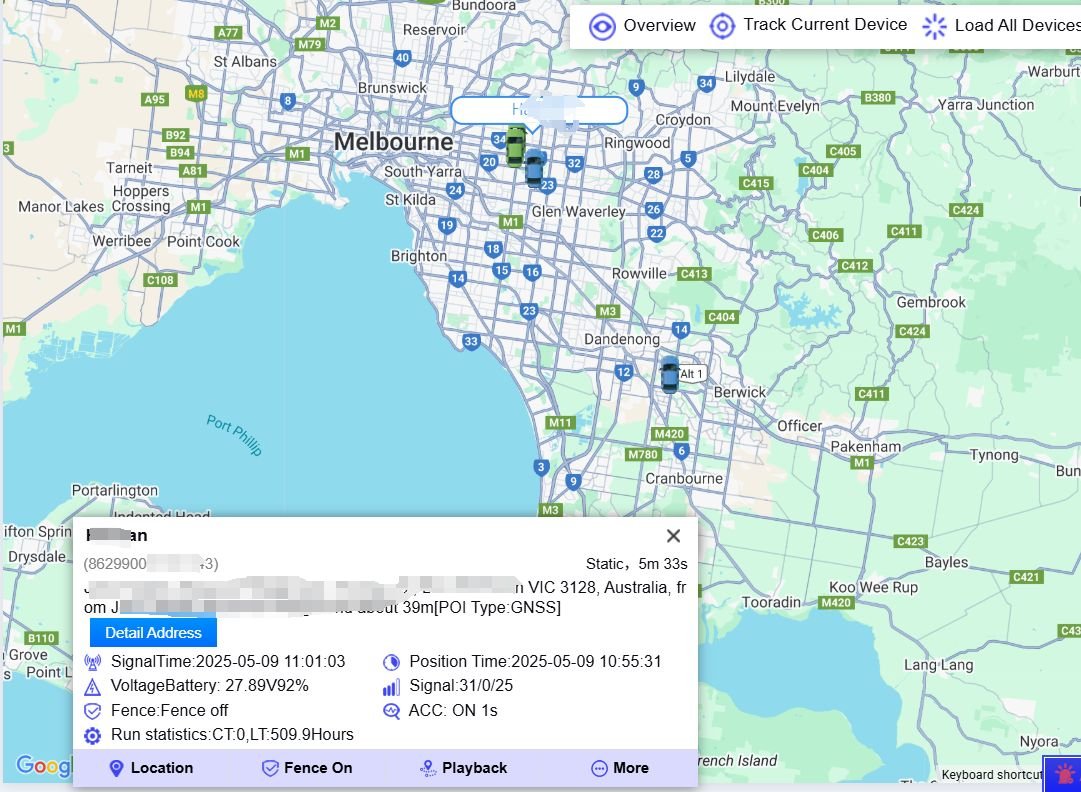Click the St Kilda map label
Screen dimensions: 1081x792
(410, 200)
